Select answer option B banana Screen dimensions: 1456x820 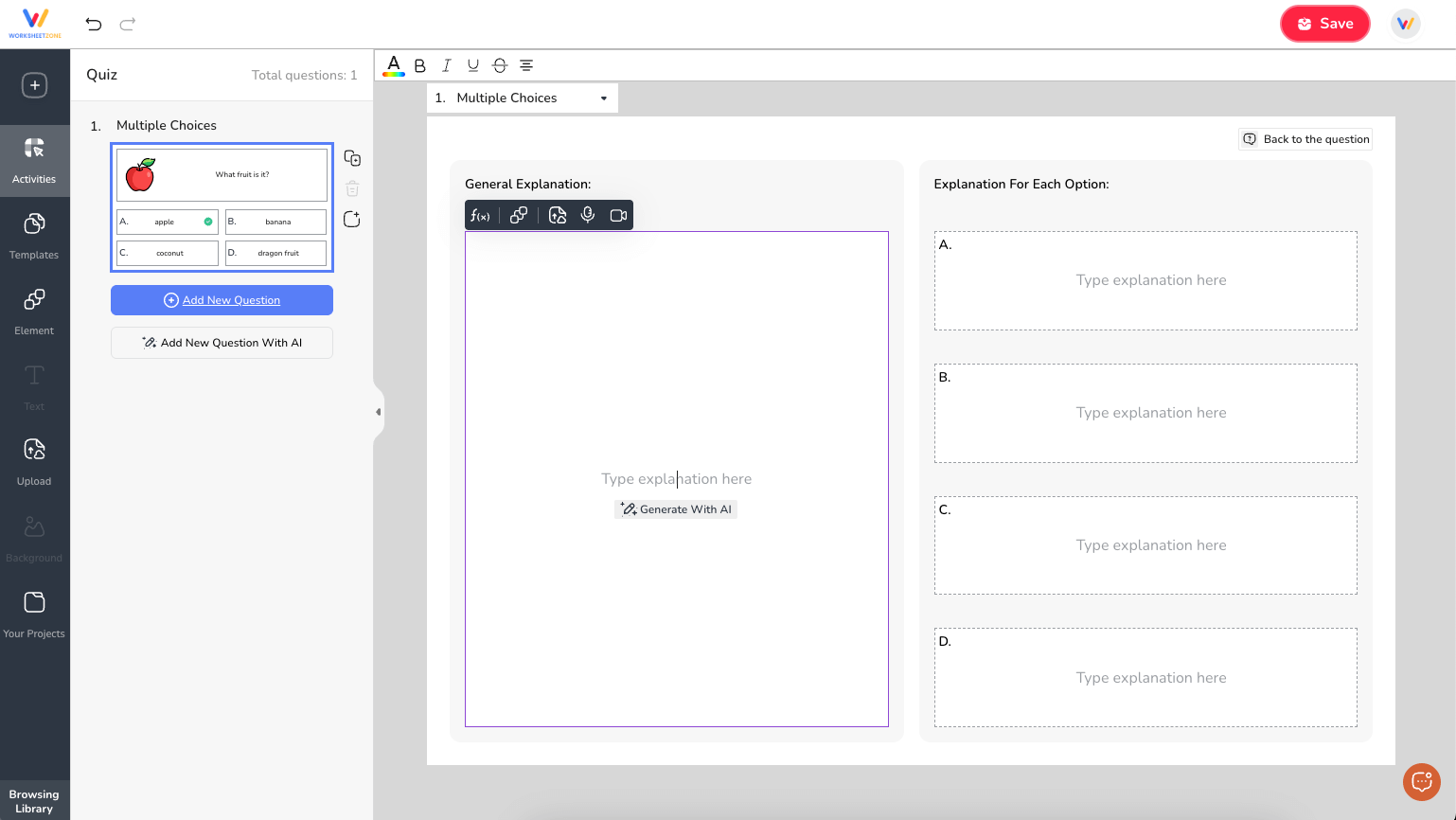pos(276,222)
